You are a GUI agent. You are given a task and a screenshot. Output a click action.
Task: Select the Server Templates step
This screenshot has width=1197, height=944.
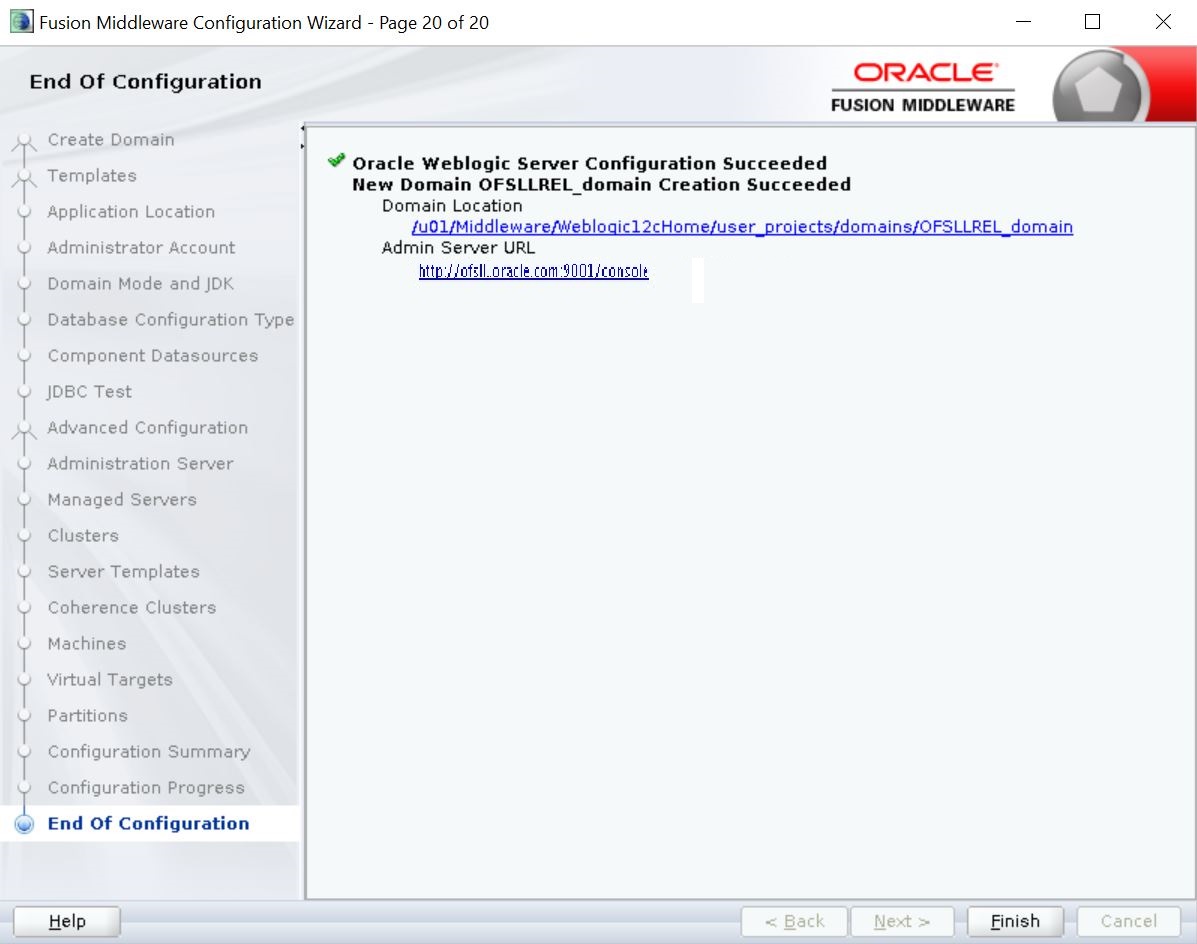tap(123, 571)
